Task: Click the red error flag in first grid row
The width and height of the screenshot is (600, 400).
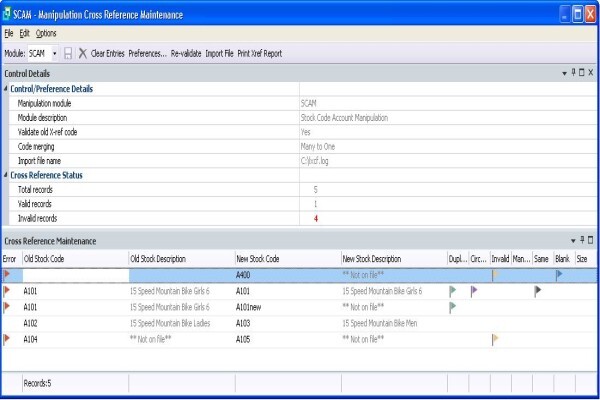Action: click(7, 274)
